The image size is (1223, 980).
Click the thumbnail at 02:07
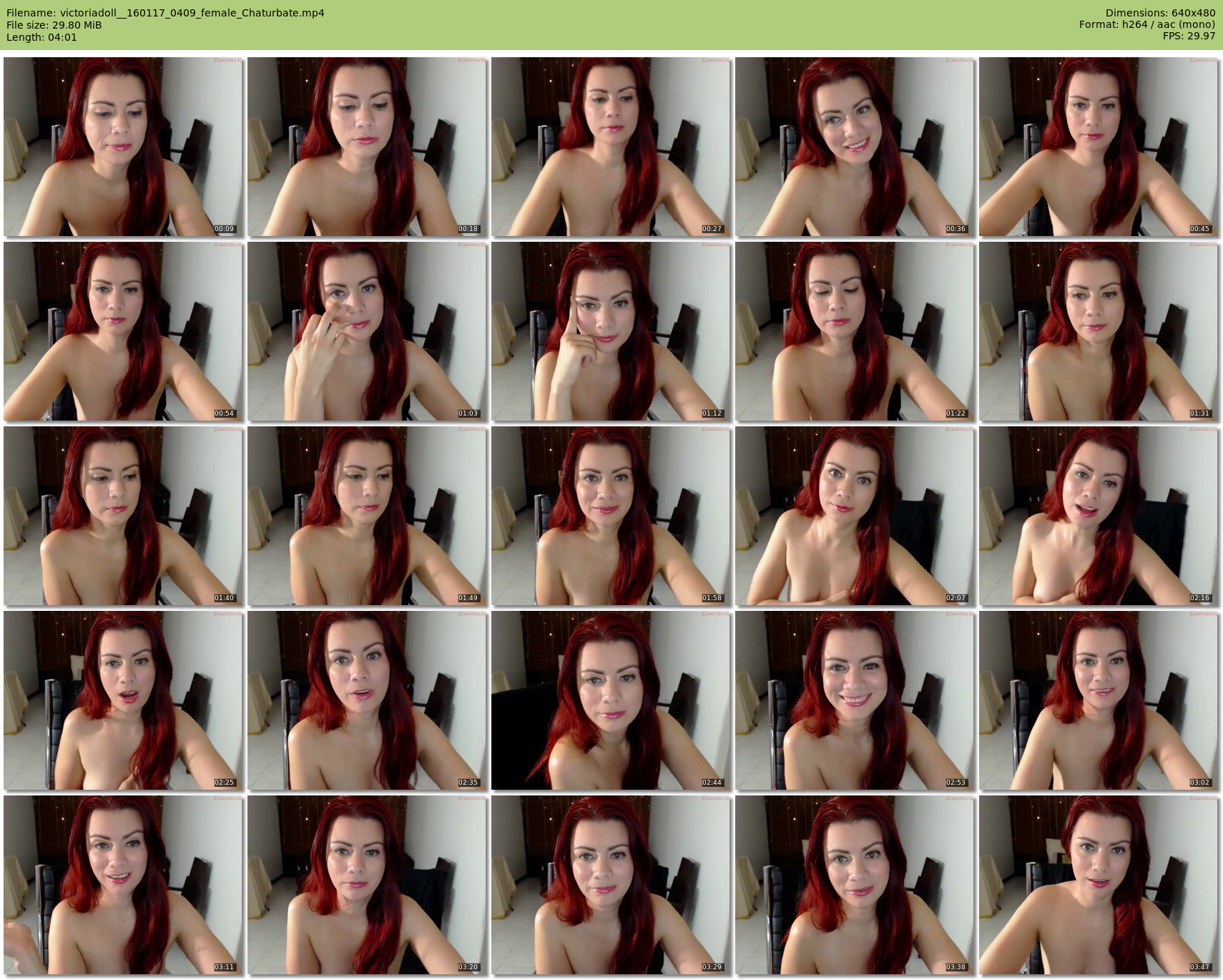(855, 516)
